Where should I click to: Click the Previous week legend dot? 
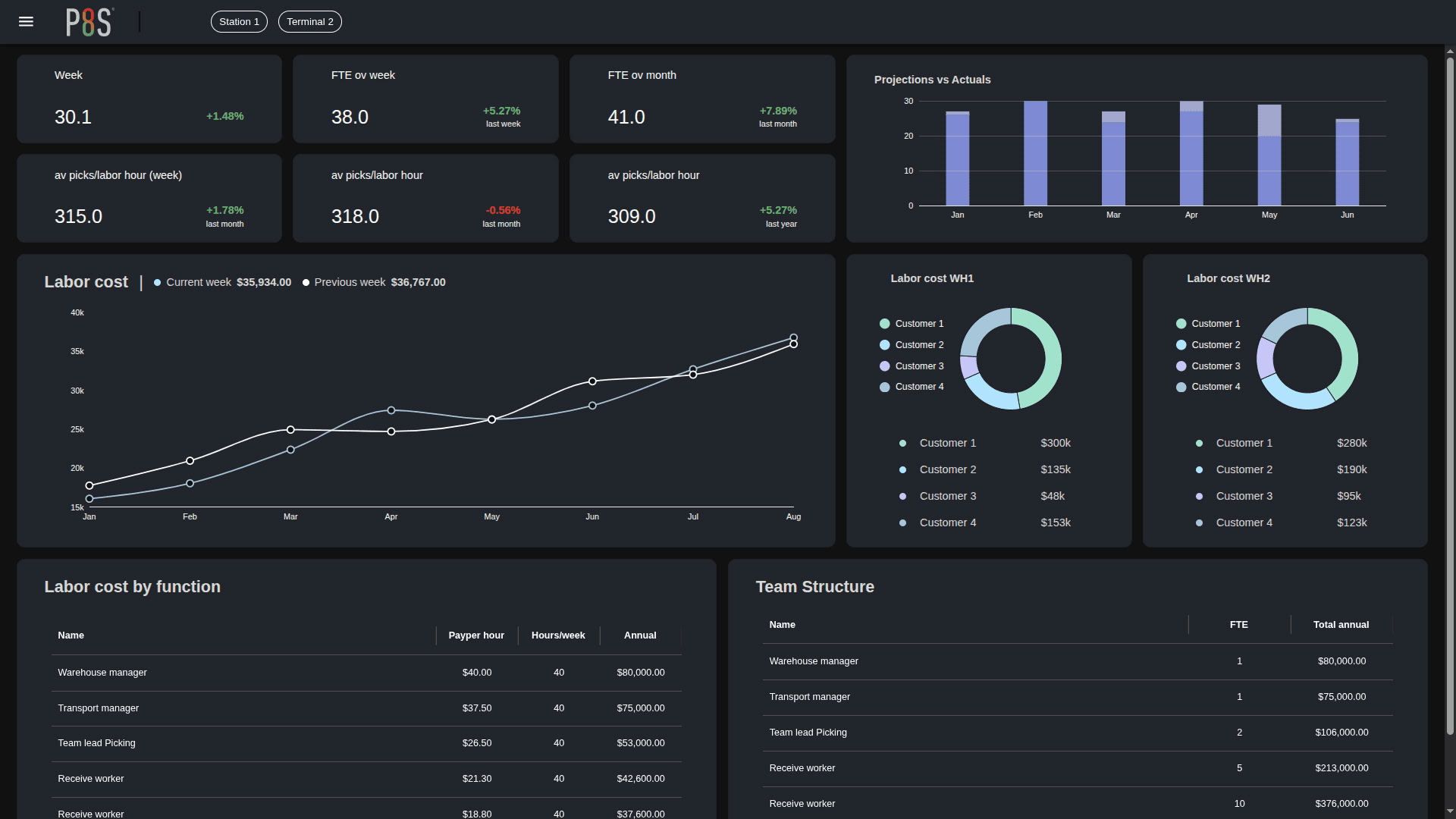click(x=306, y=282)
